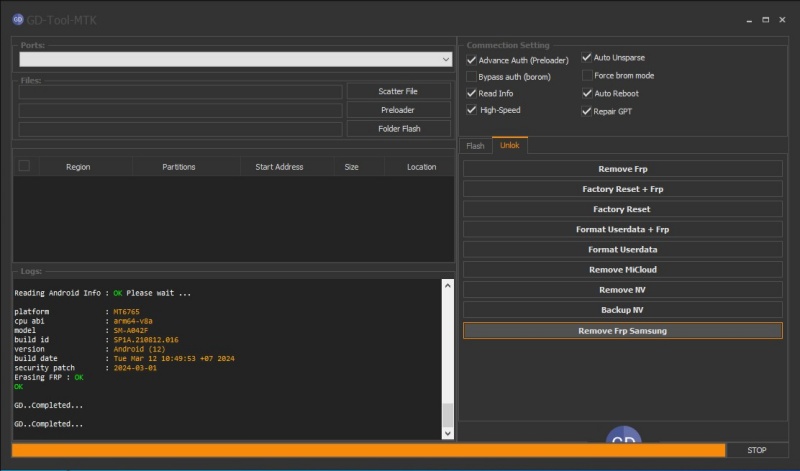Uncheck the Repair GPT option
Viewport: 800px width, 471px height.
coord(587,111)
